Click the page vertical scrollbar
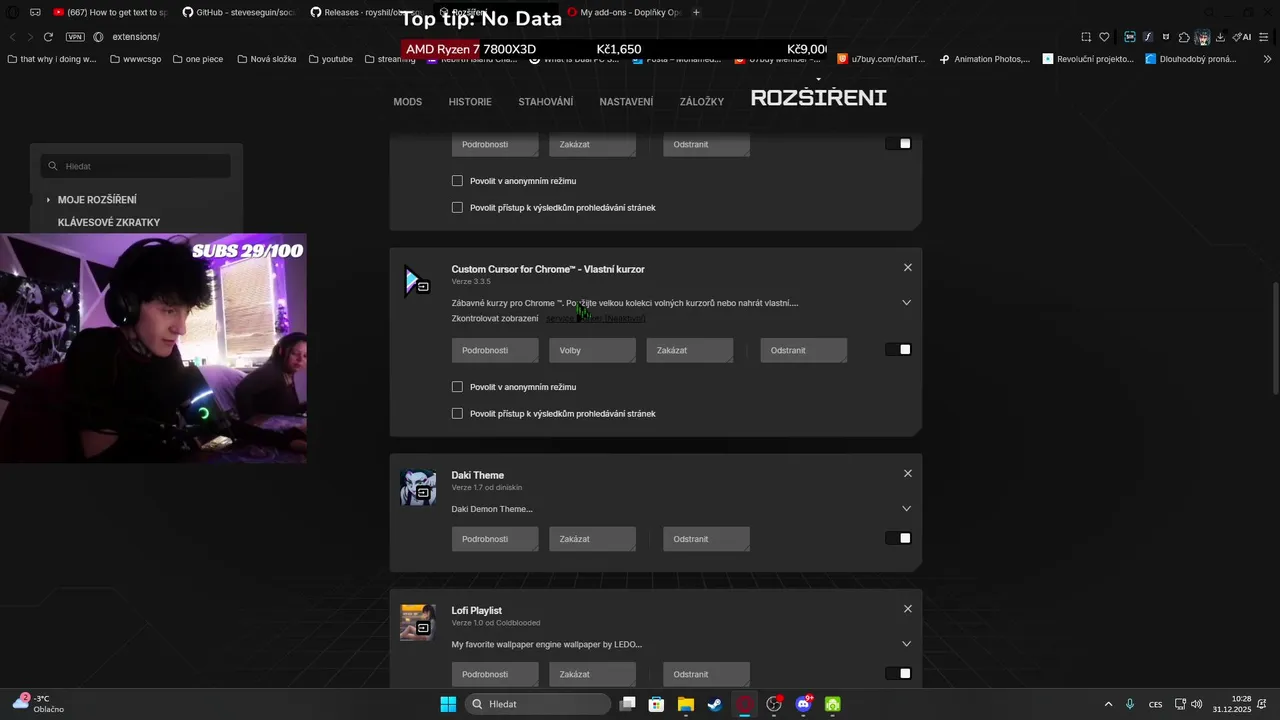 [x=1275, y=340]
